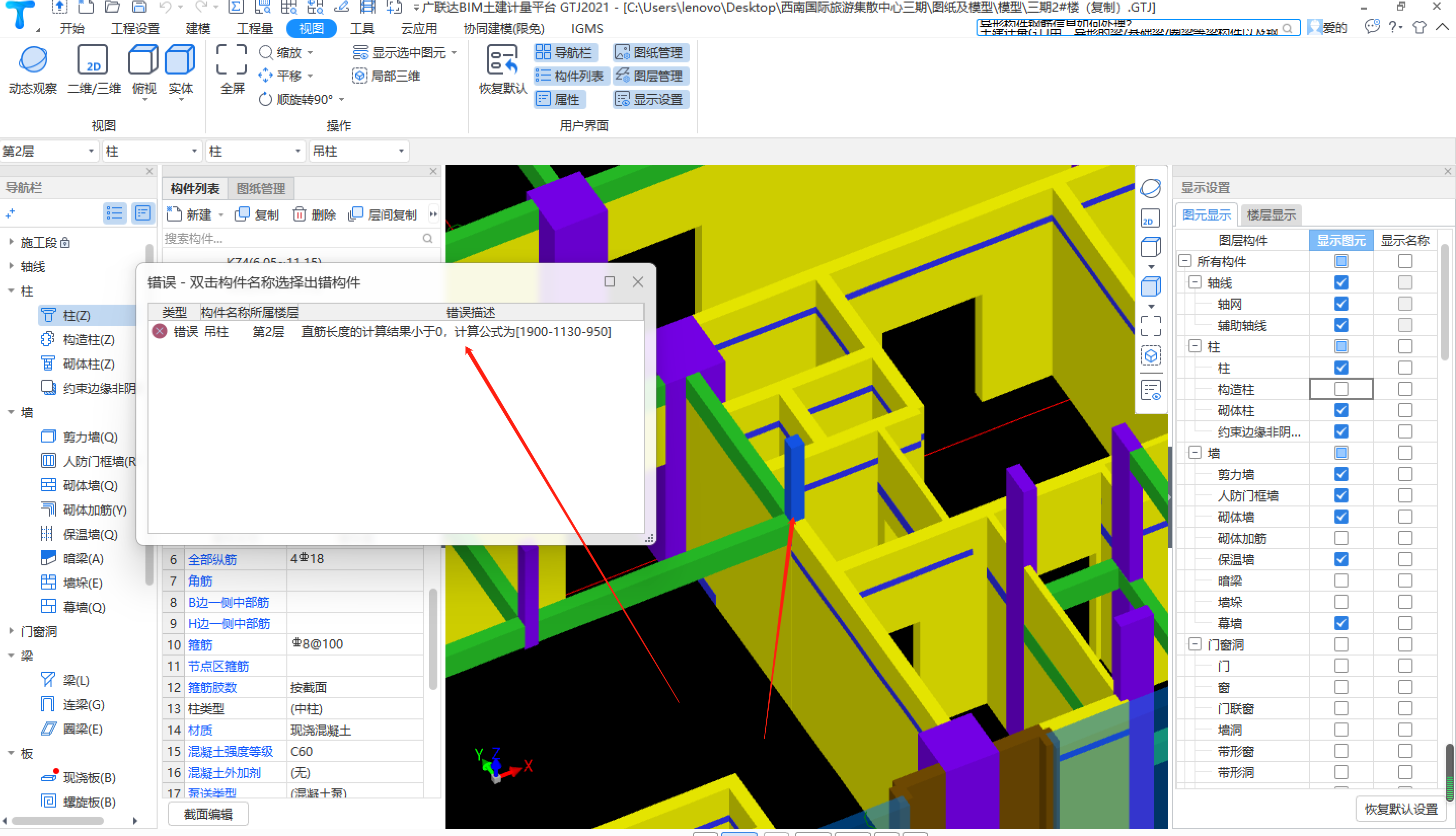
Task: Switch to 图纸管理 tab in component panel
Action: click(261, 189)
